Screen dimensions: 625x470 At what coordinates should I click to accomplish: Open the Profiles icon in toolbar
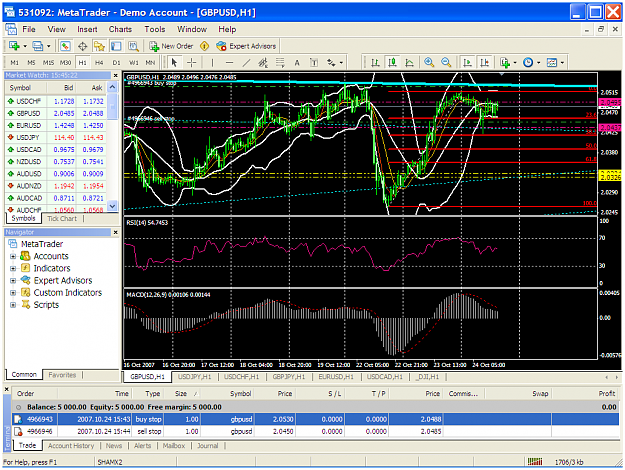(x=37, y=46)
